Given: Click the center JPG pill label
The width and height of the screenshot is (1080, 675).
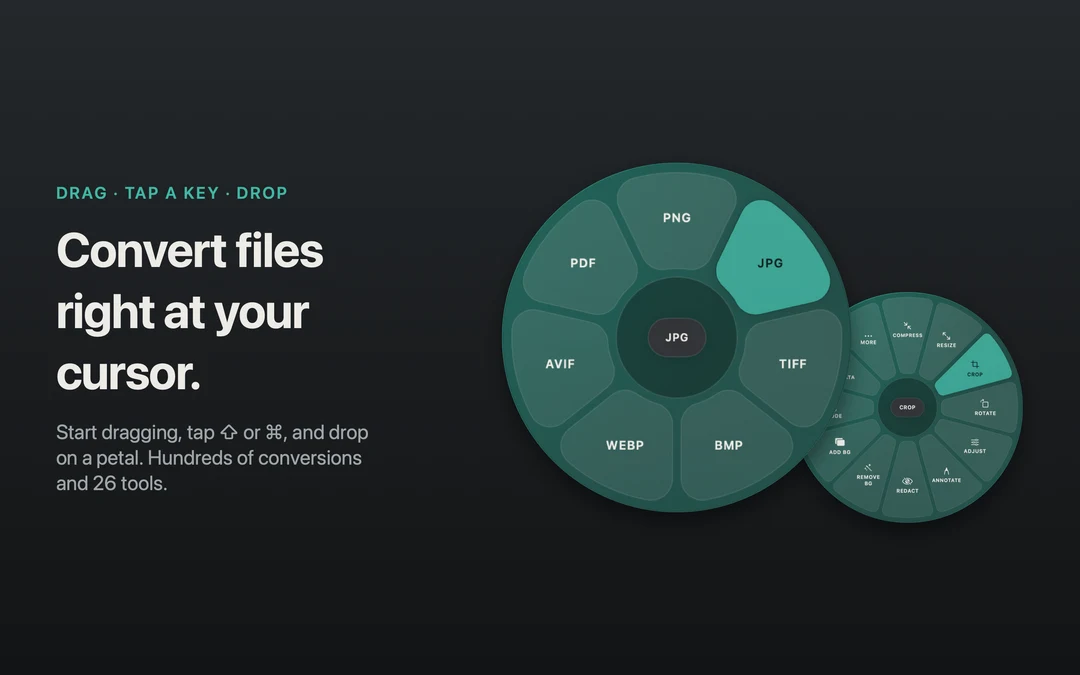Looking at the screenshot, I should [x=676, y=338].
